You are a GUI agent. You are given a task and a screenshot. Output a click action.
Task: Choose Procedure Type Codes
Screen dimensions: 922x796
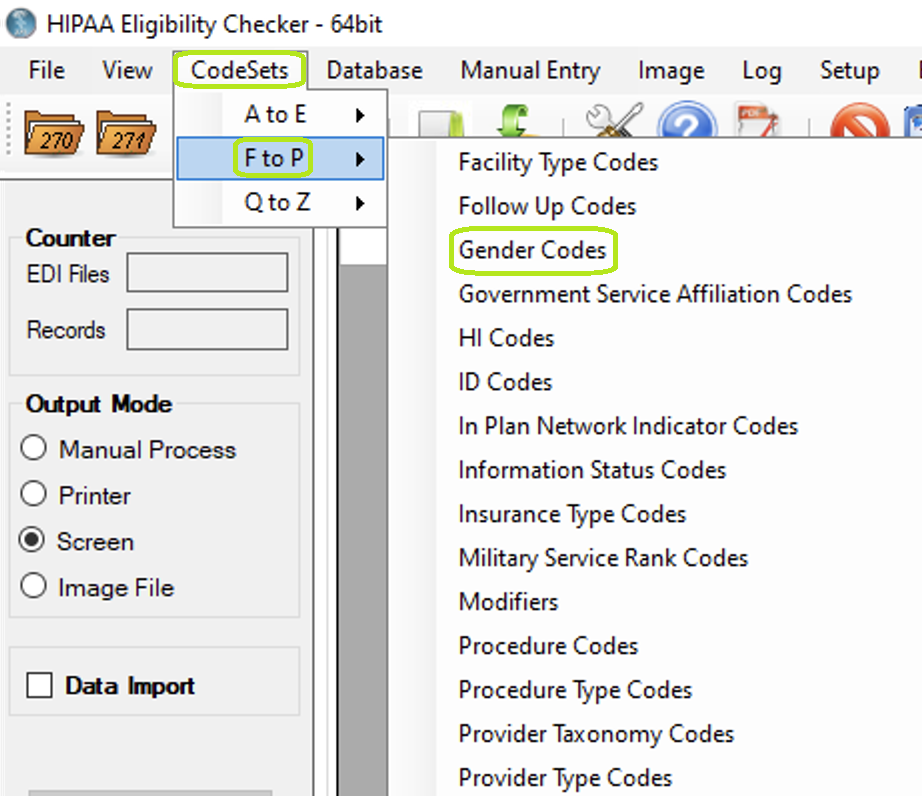(575, 690)
